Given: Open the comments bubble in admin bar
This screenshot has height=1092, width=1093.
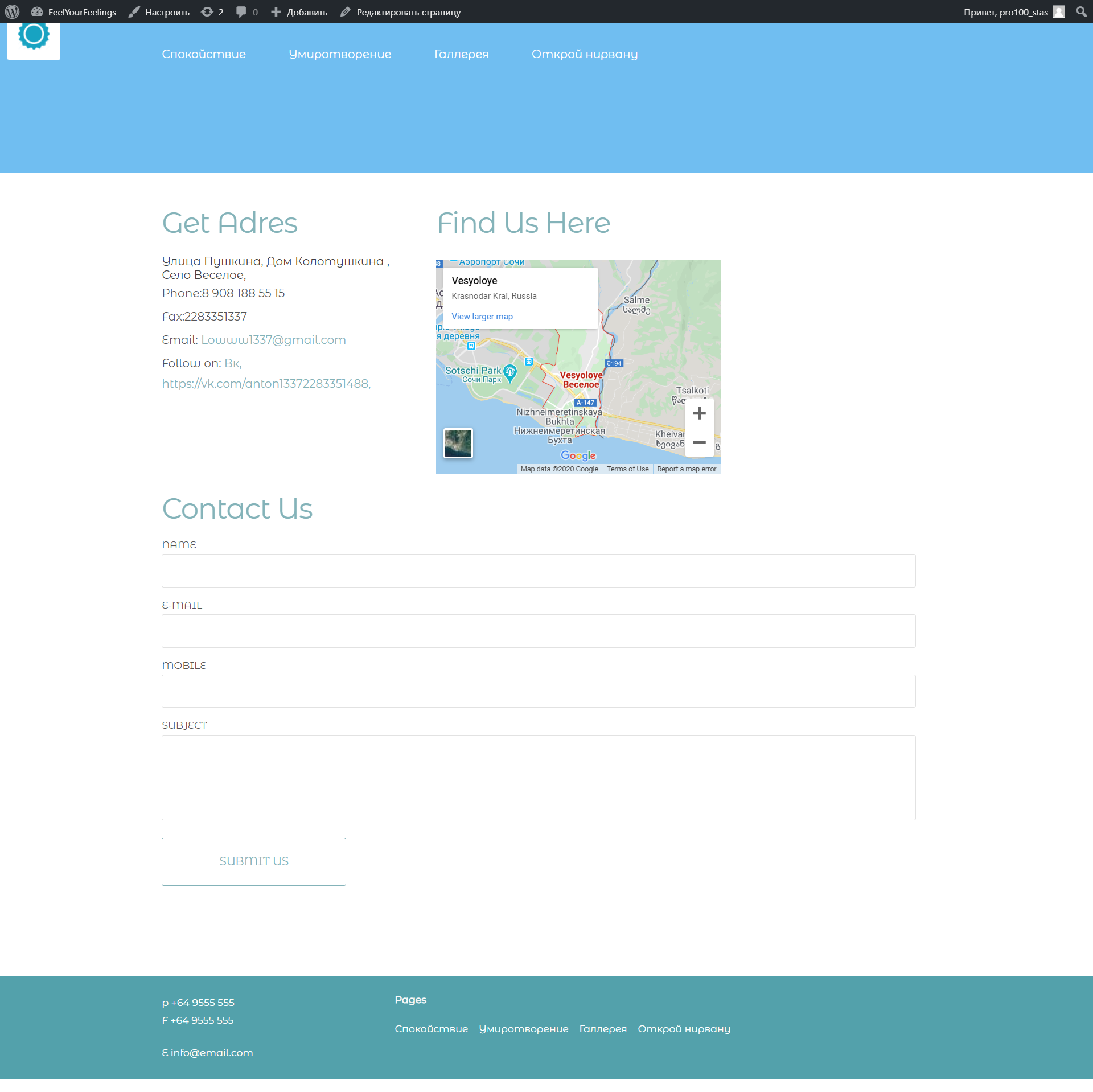Looking at the screenshot, I should pyautogui.click(x=247, y=12).
